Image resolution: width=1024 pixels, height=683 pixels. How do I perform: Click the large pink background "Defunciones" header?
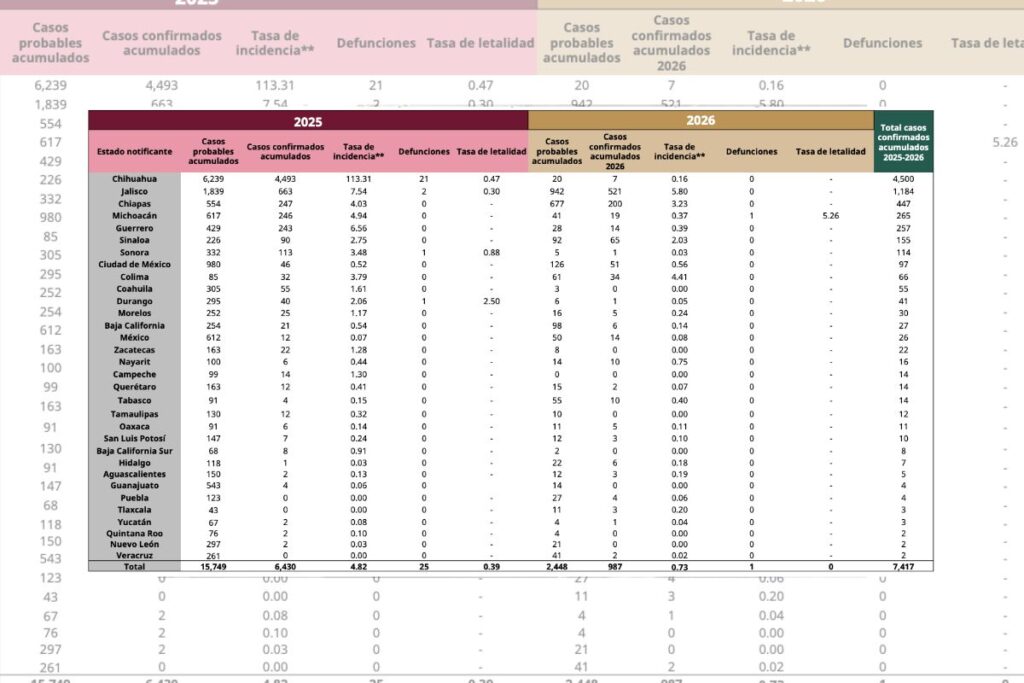376,43
